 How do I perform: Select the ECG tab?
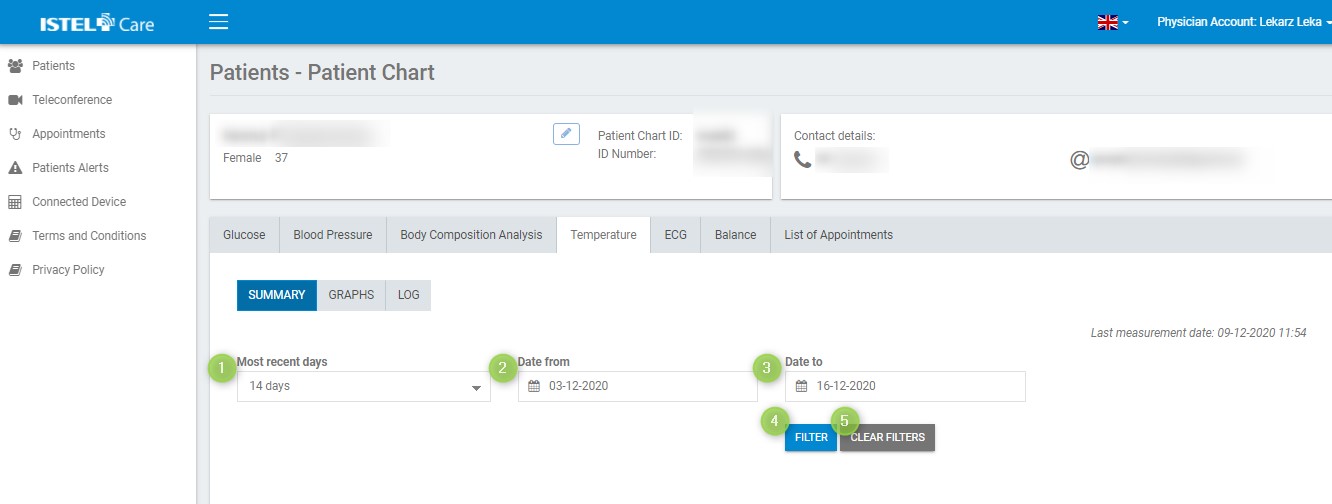click(x=675, y=235)
